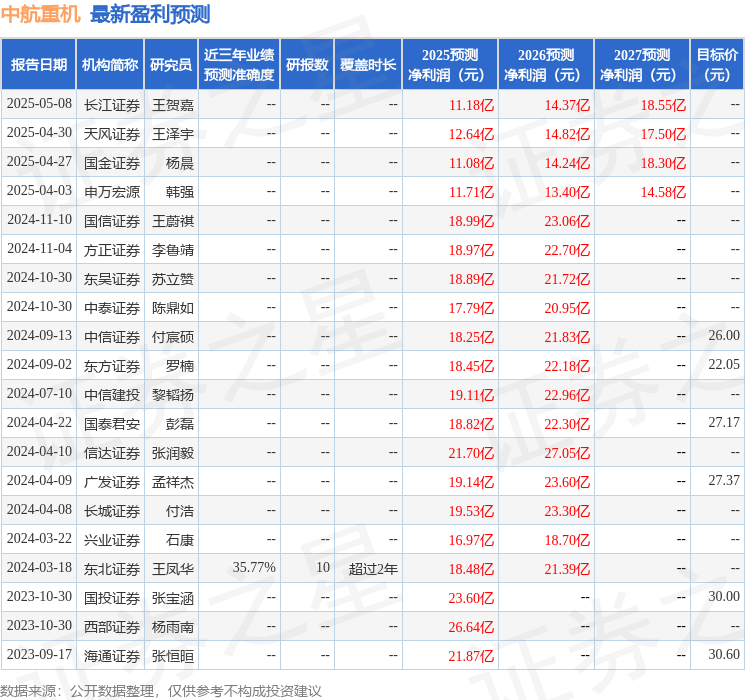Select the 覆盖时长 column header

367,65
